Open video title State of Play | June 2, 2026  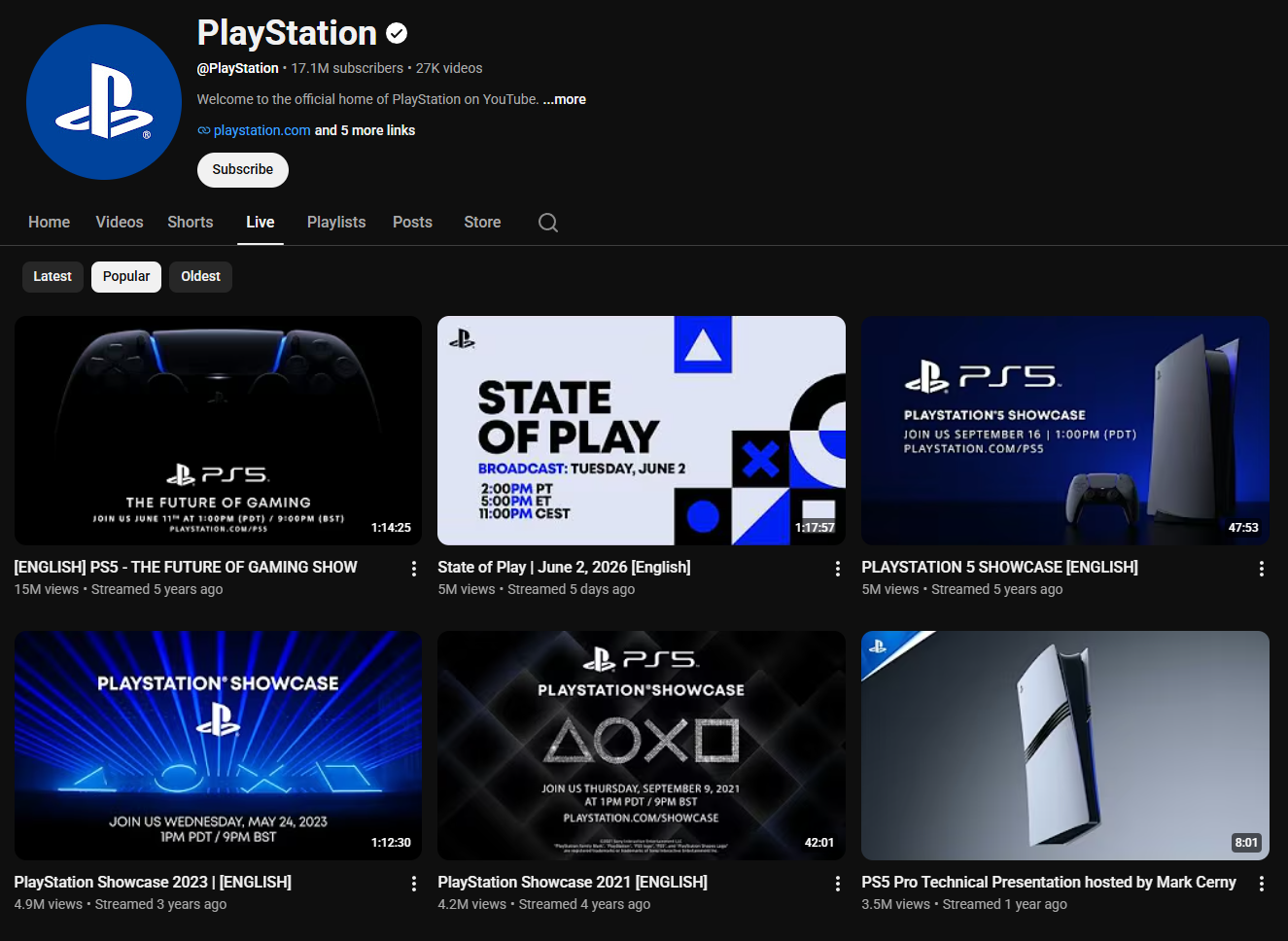564,567
